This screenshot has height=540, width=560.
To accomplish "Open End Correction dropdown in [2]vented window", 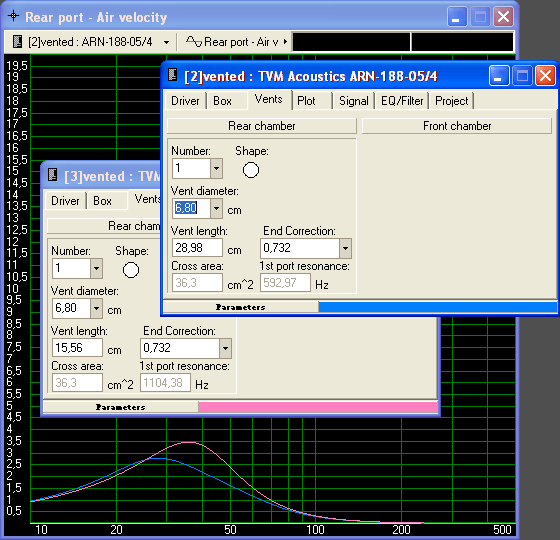I will click(x=345, y=248).
